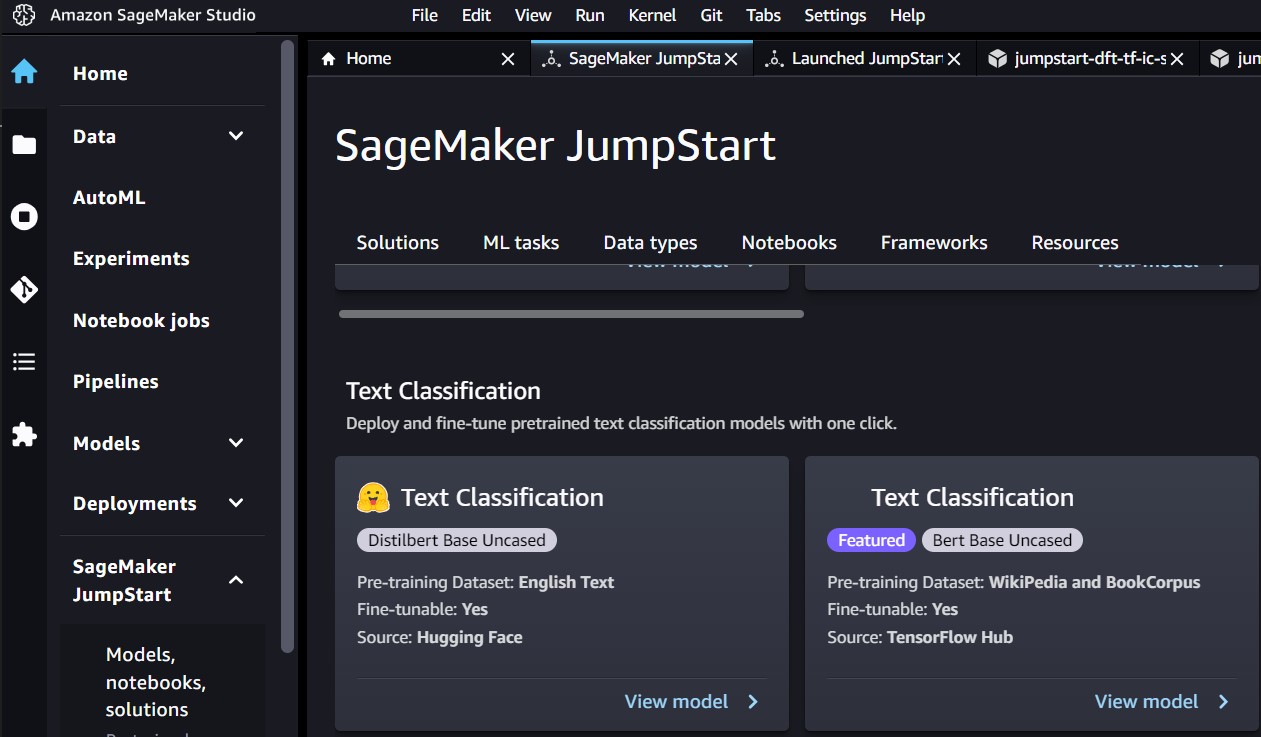Image resolution: width=1261 pixels, height=737 pixels.
Task: Click the Hugging Face Text Classification card title
Action: coord(502,498)
